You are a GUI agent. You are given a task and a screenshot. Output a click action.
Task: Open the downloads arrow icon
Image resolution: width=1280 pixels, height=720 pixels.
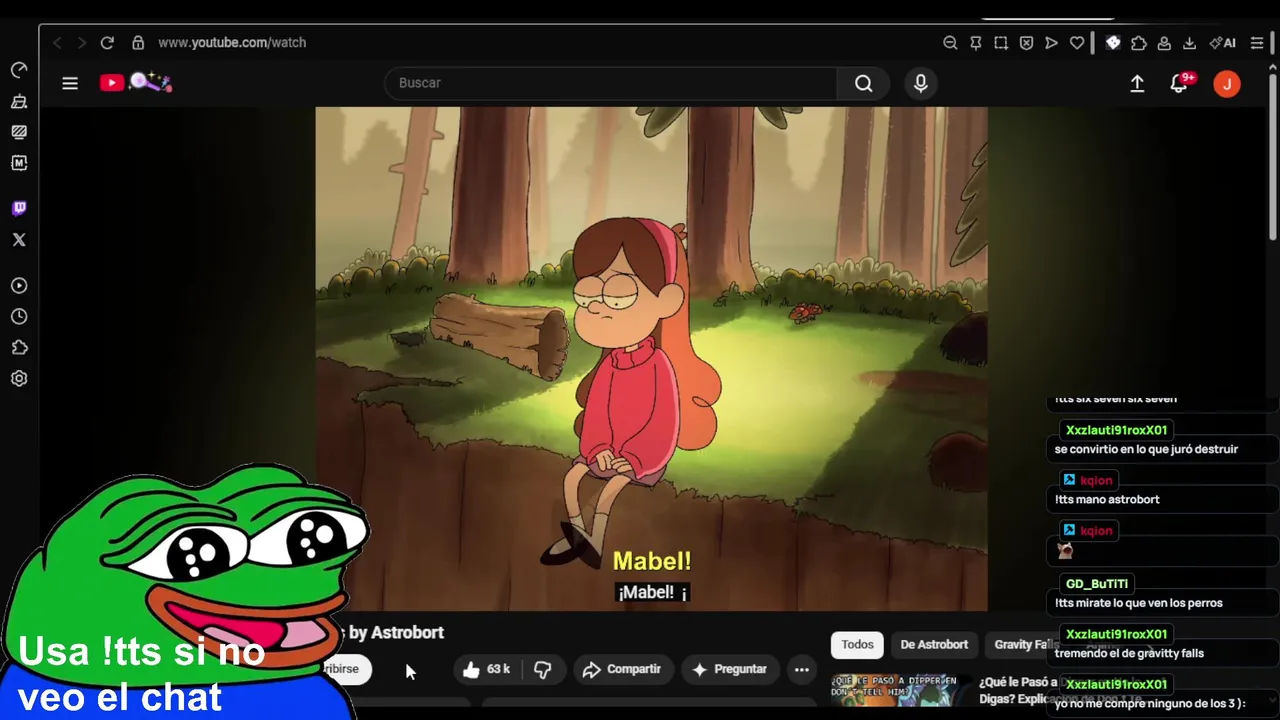(x=1189, y=43)
